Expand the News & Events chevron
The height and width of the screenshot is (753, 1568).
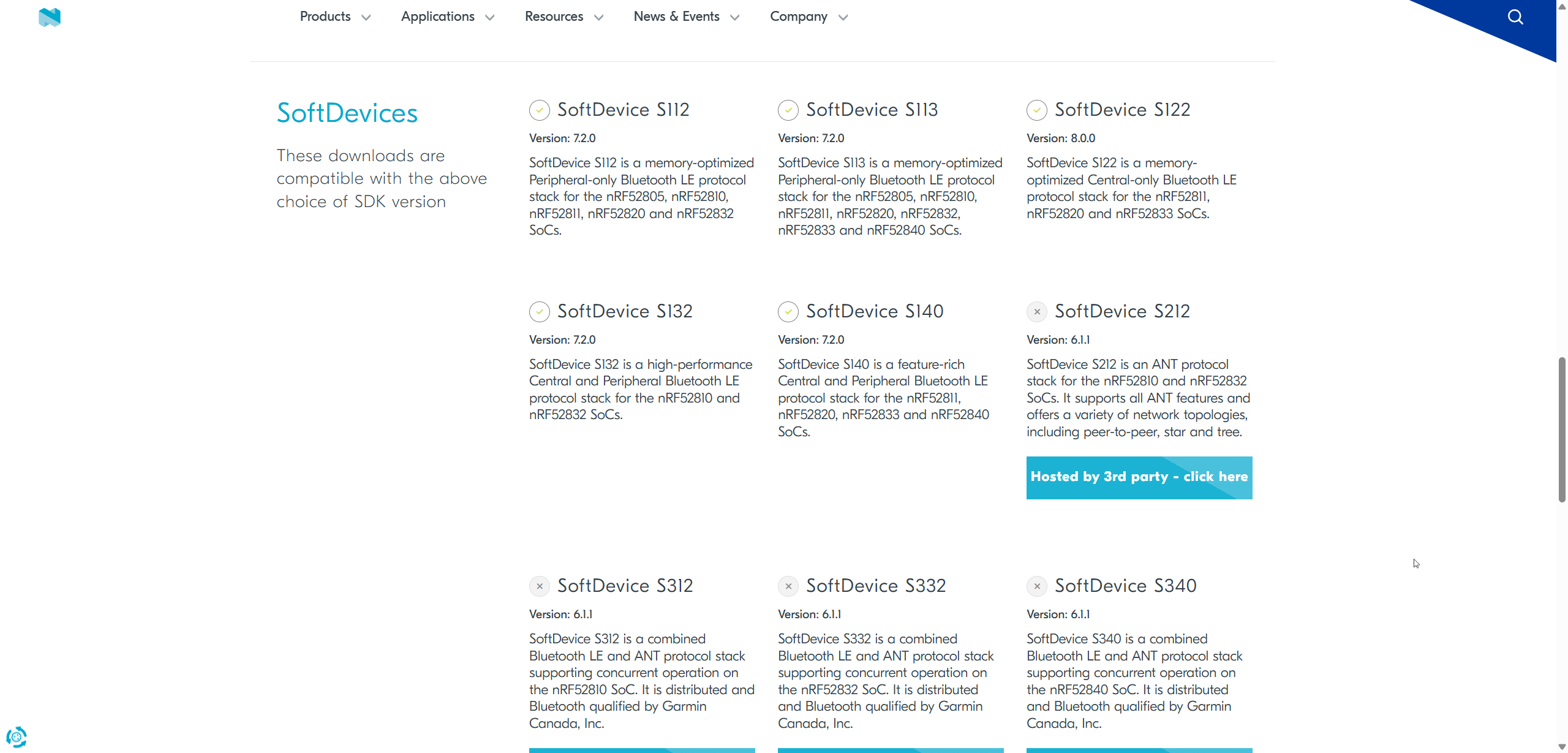point(735,18)
